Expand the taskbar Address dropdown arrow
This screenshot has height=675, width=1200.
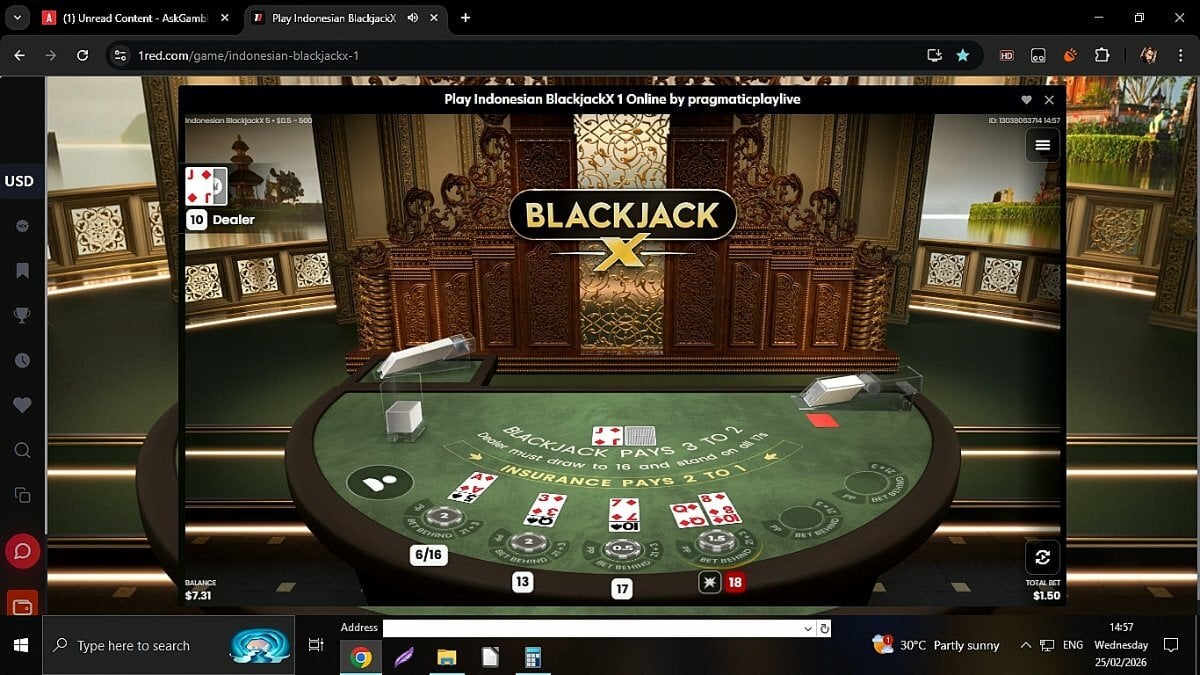point(808,628)
